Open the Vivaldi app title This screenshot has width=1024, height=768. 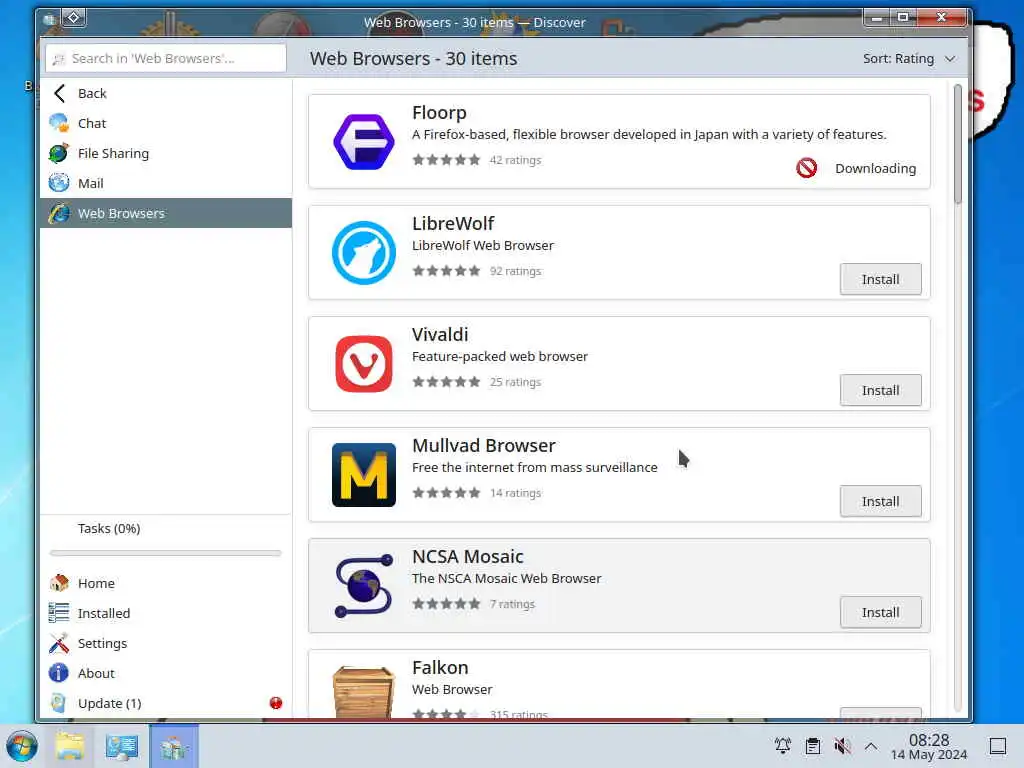point(440,334)
